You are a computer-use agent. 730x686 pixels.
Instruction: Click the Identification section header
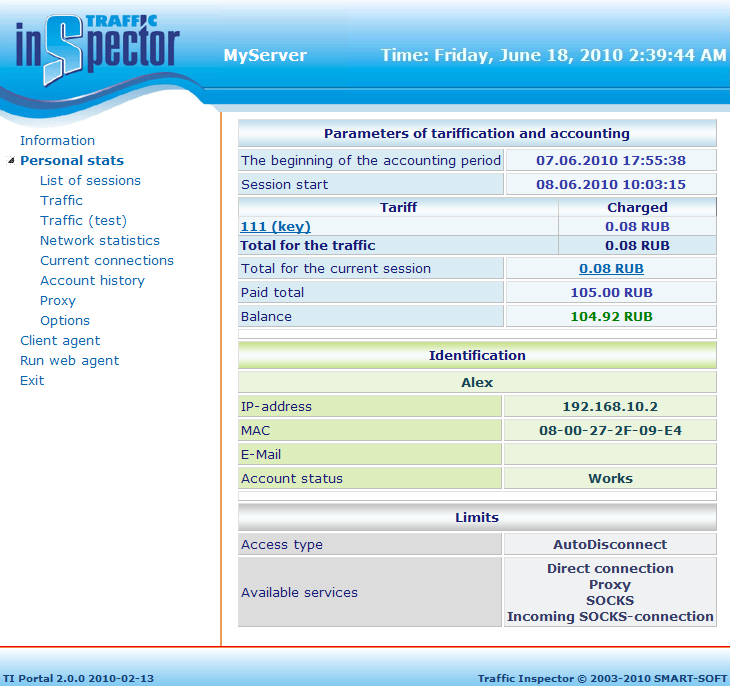477,355
